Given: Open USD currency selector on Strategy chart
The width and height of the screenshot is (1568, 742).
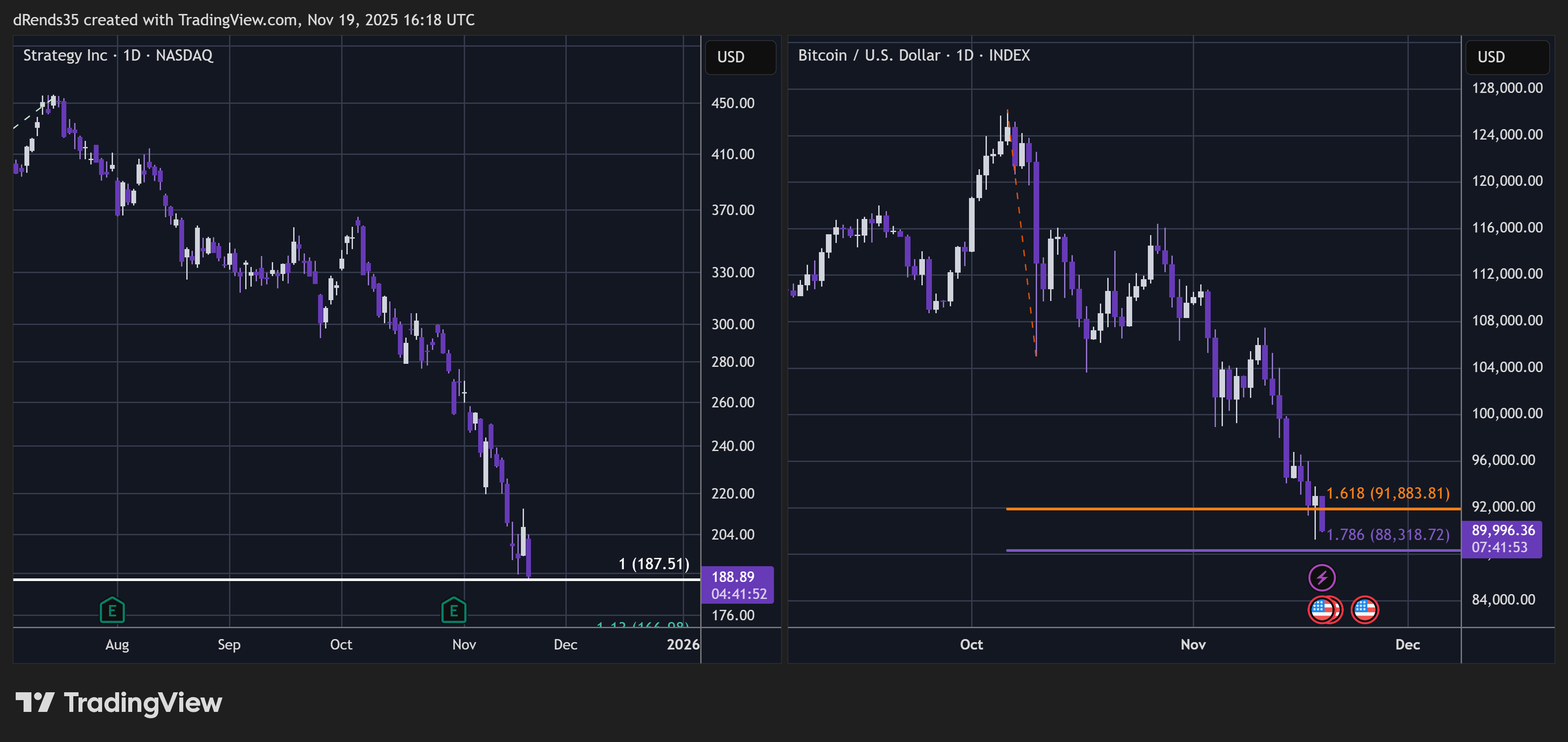Looking at the screenshot, I should [x=740, y=57].
